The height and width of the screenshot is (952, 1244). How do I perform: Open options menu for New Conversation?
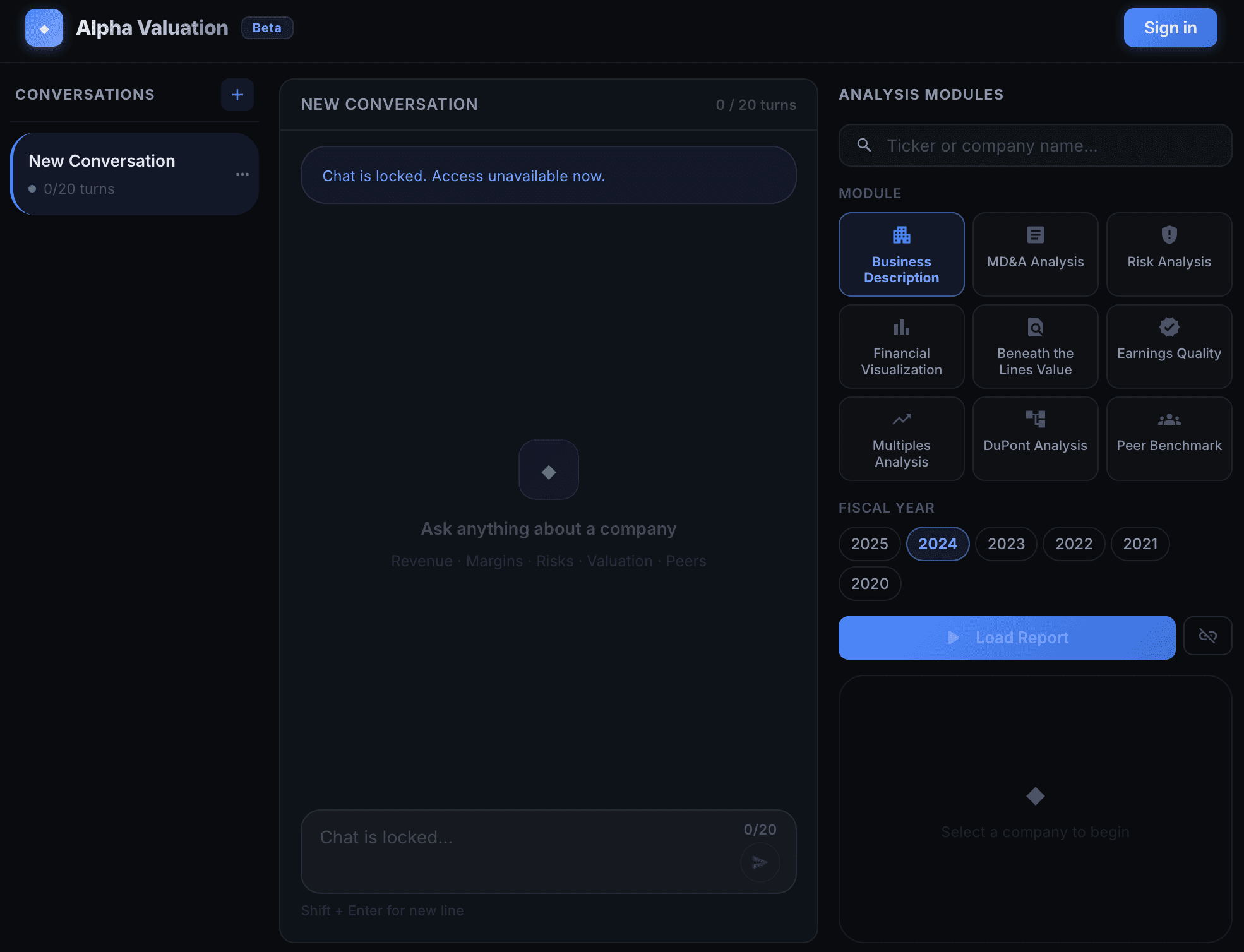click(x=242, y=174)
